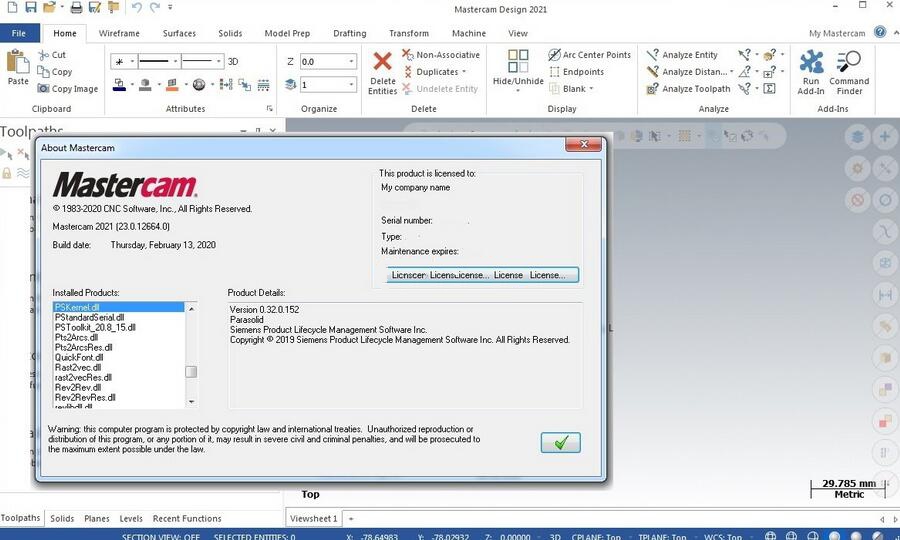Image resolution: width=900 pixels, height=540 pixels.
Task: Click the clear colors sphere icon
Action: click(x=199, y=85)
